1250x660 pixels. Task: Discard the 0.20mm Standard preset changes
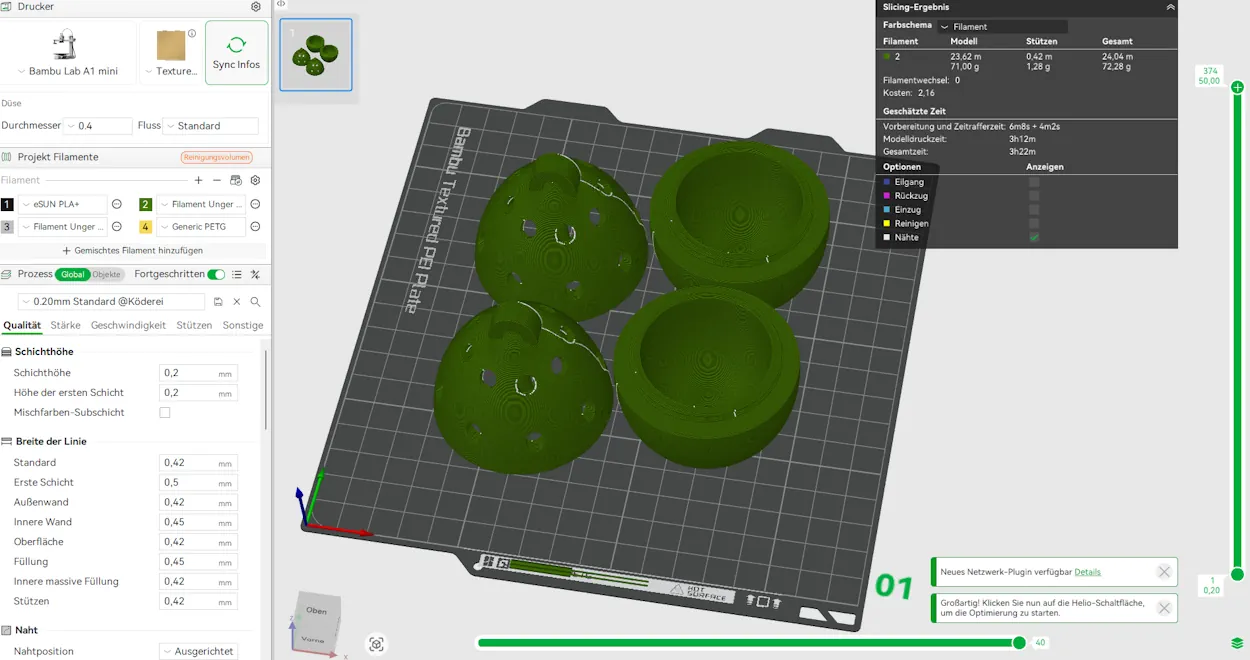click(x=237, y=301)
